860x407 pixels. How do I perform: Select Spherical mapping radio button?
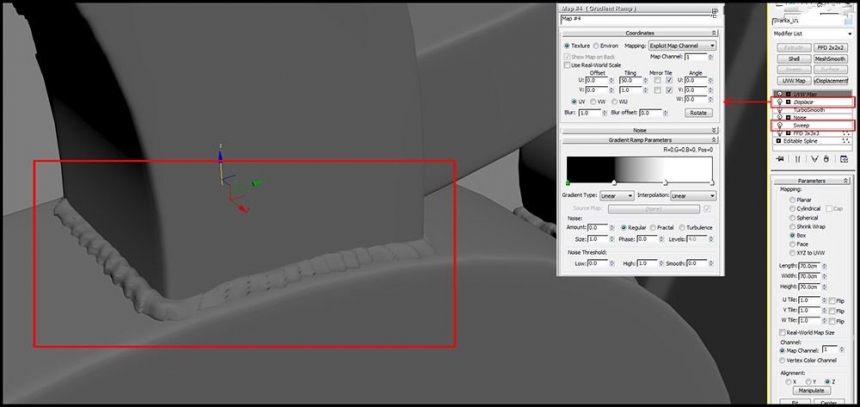[792, 218]
